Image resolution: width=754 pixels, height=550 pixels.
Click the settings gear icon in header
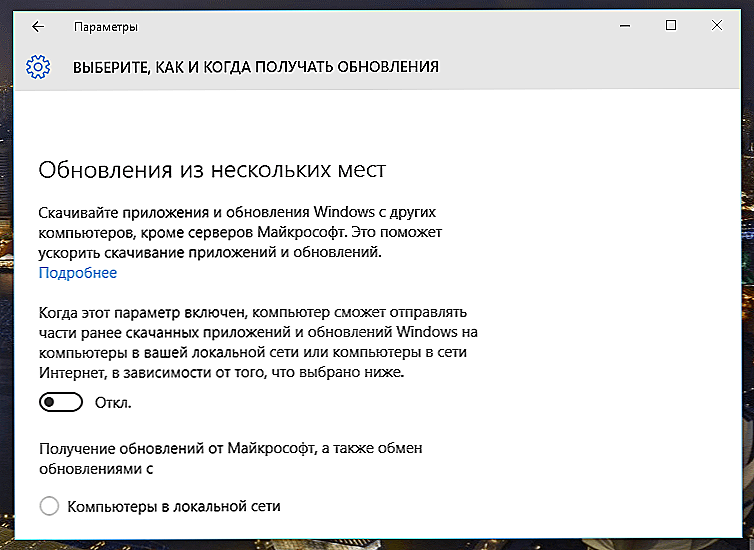[x=38, y=67]
